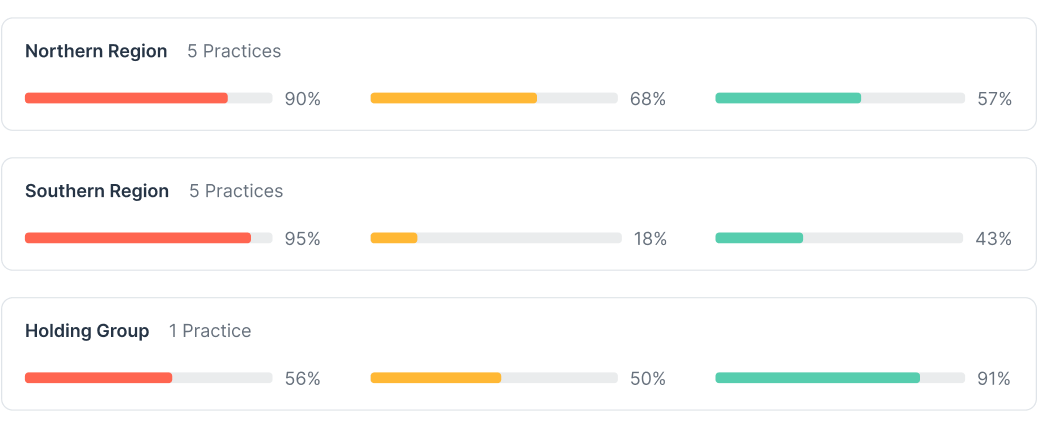Click the Southern Region 5 Practices label
This screenshot has width=1037, height=428.
[236, 191]
